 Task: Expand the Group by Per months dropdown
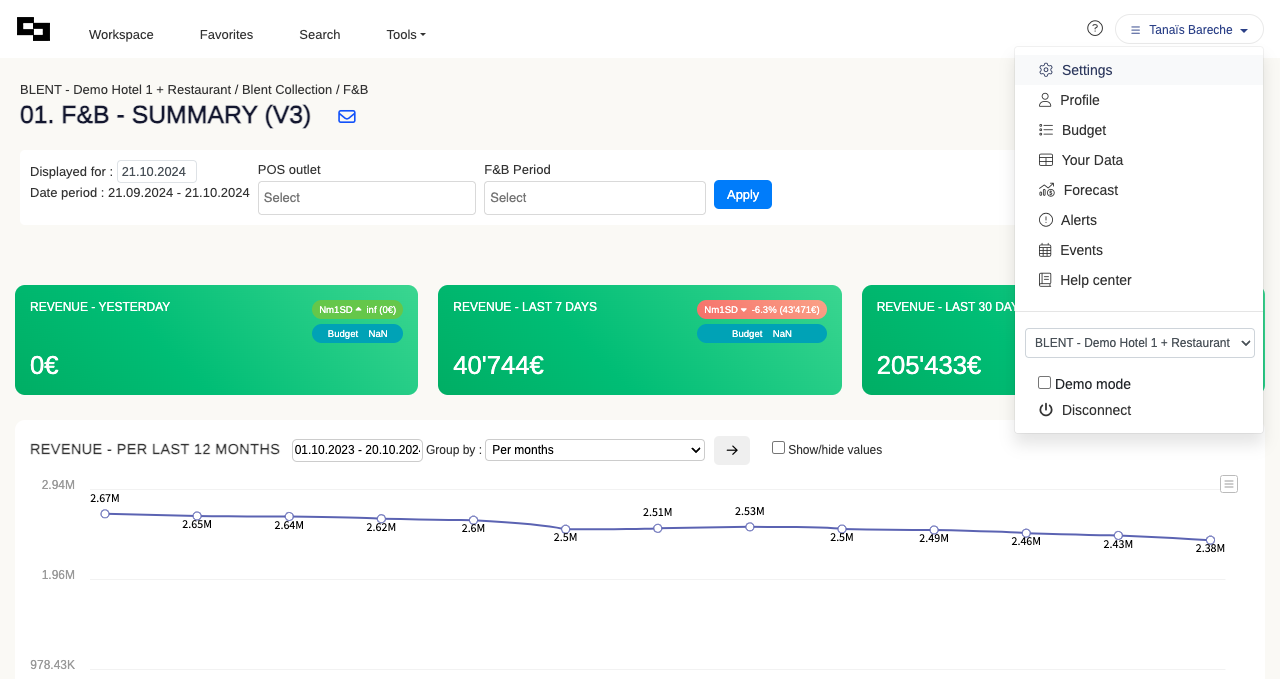[x=595, y=450]
